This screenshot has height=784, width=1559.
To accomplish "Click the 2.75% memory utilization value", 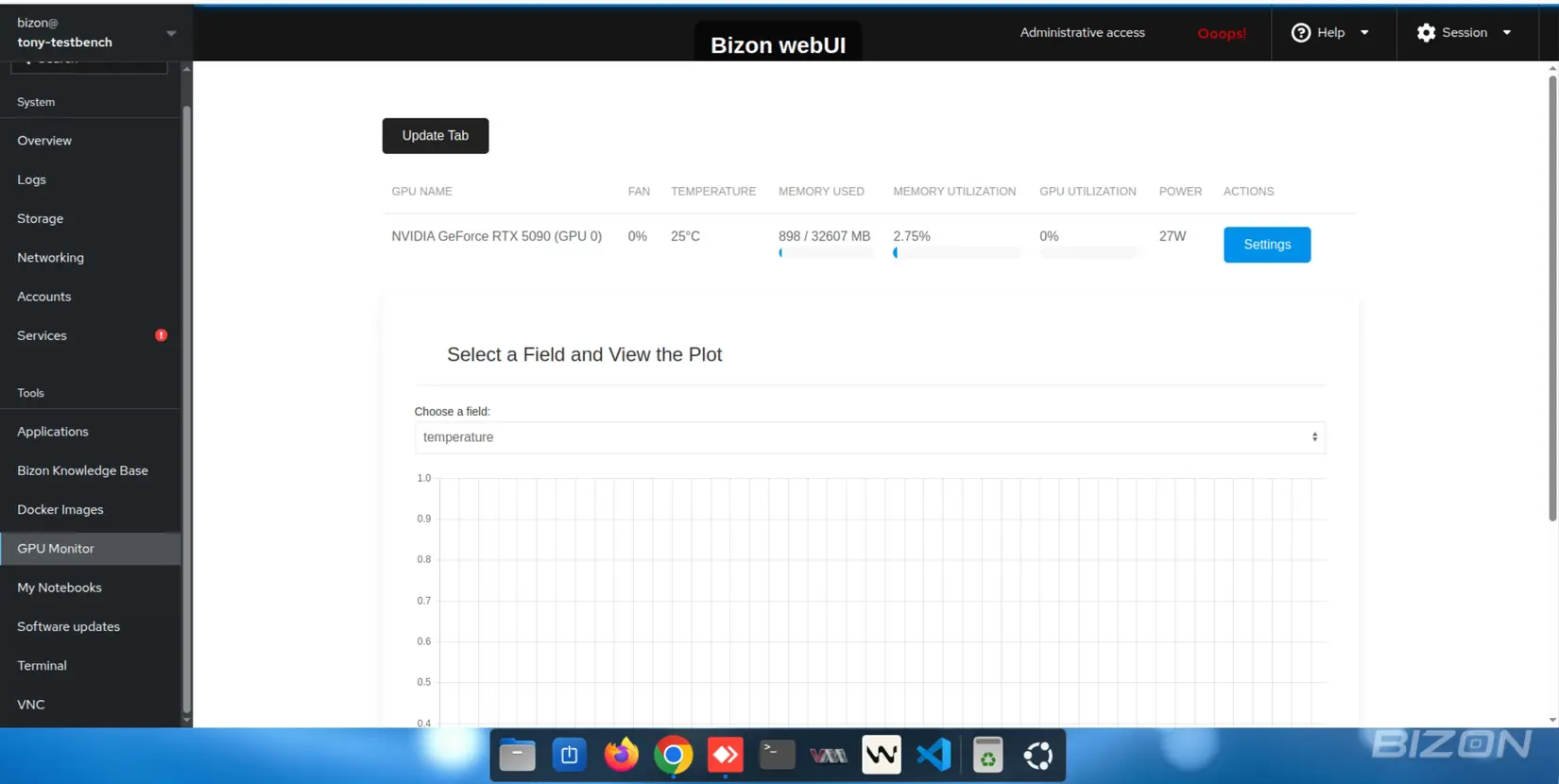I will [x=912, y=236].
